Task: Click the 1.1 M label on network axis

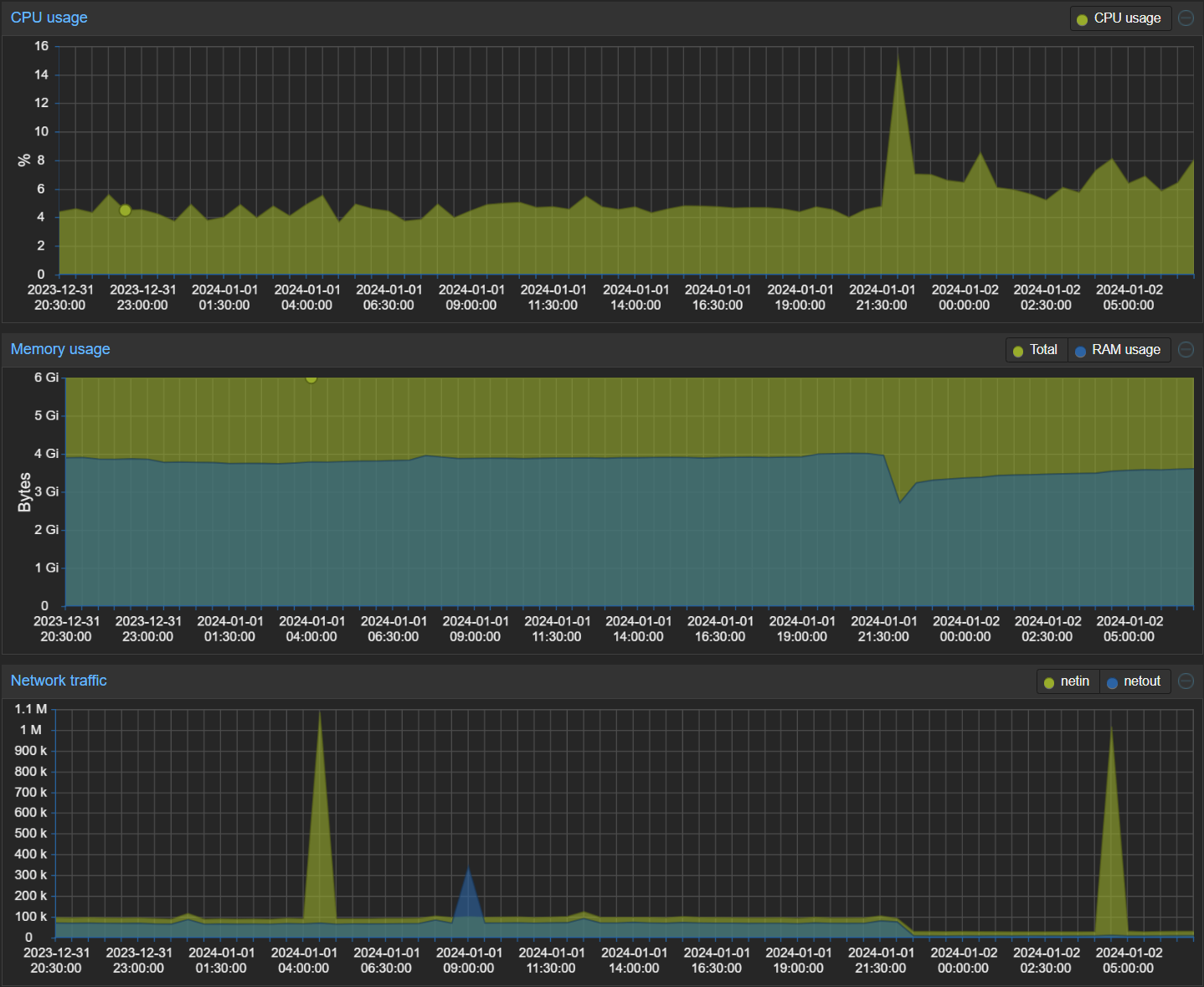Action: [x=31, y=709]
